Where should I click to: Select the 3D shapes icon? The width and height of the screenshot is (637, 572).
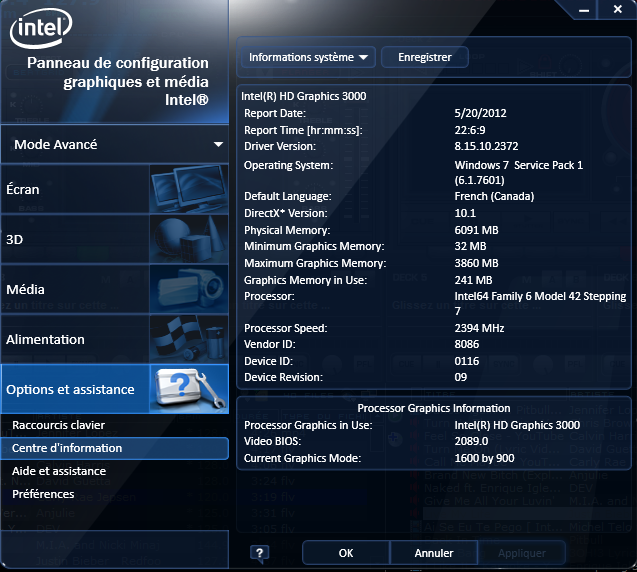click(189, 239)
